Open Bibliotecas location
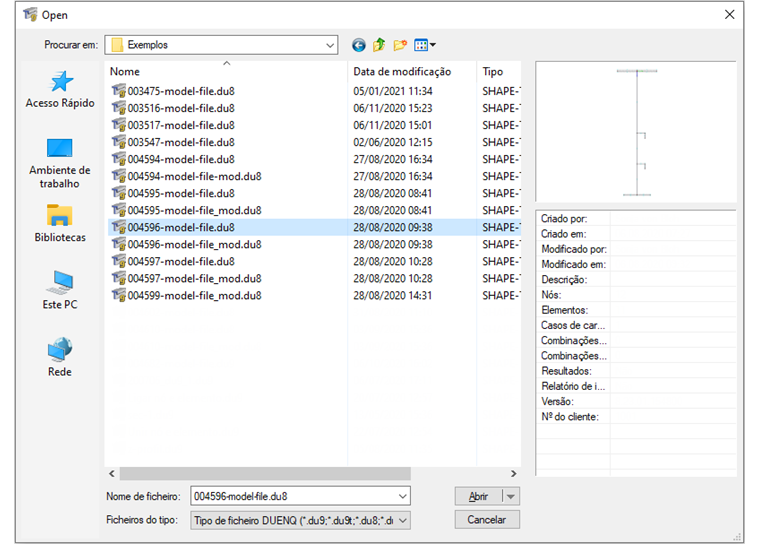 pyautogui.click(x=60, y=224)
